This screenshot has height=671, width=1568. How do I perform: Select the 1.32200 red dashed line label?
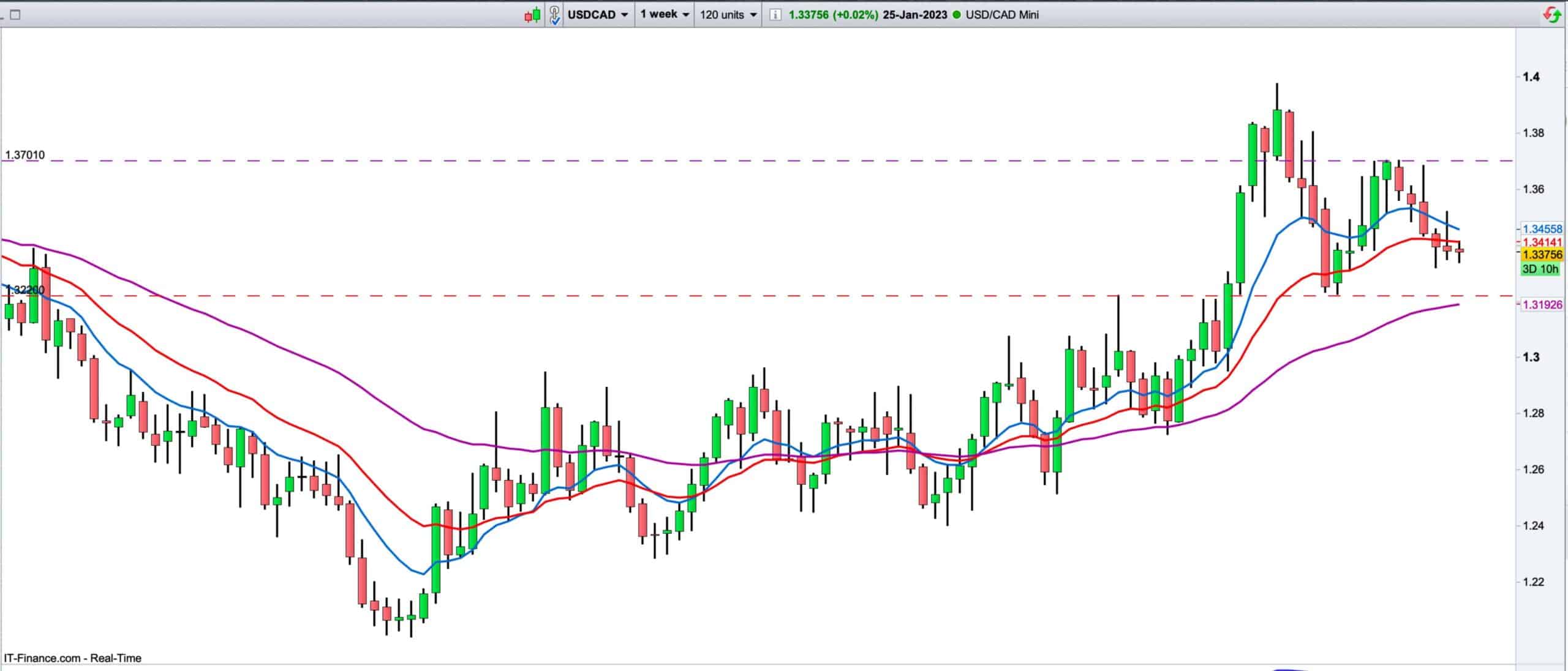25,290
